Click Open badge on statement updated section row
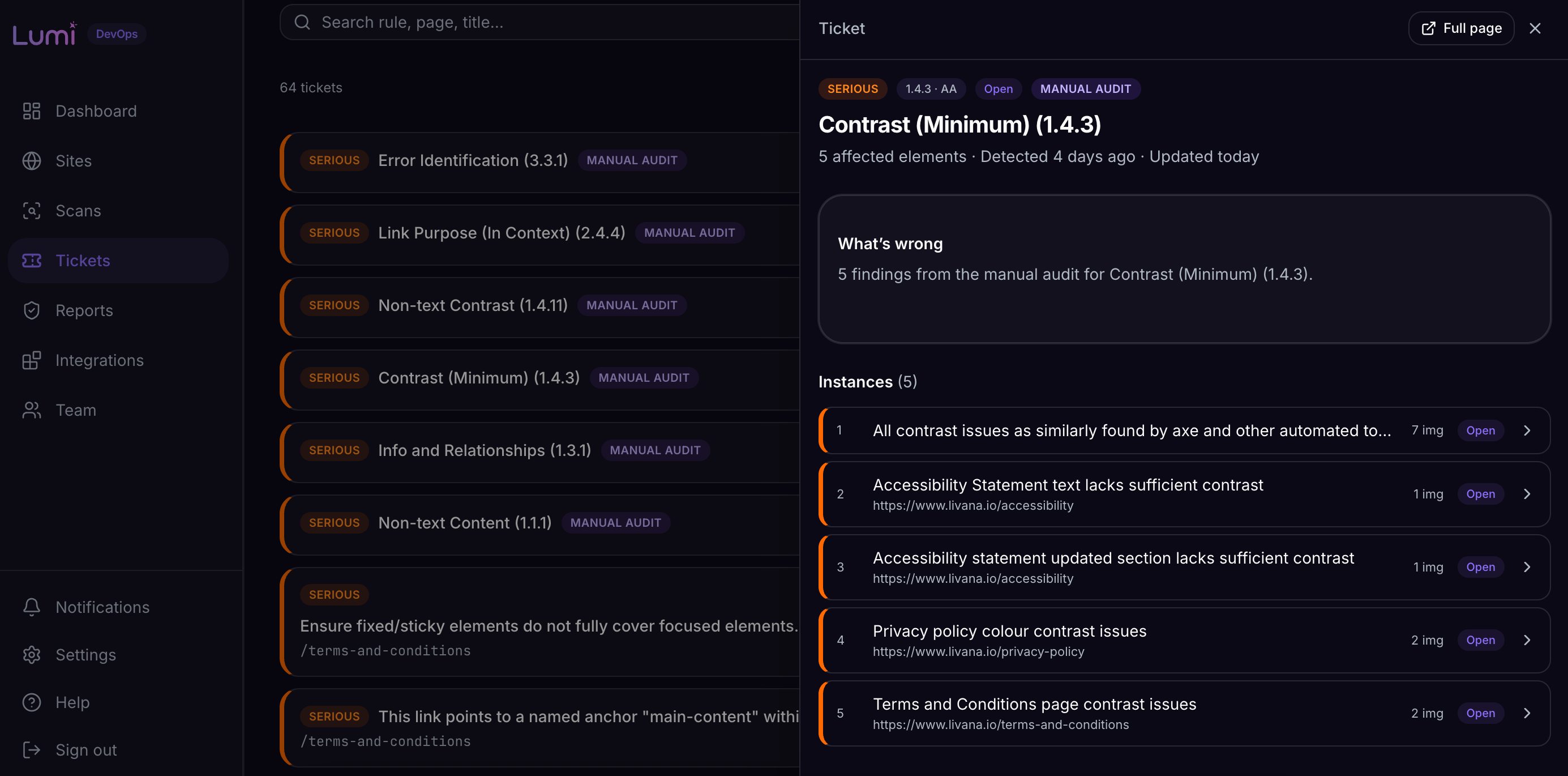 (x=1480, y=567)
